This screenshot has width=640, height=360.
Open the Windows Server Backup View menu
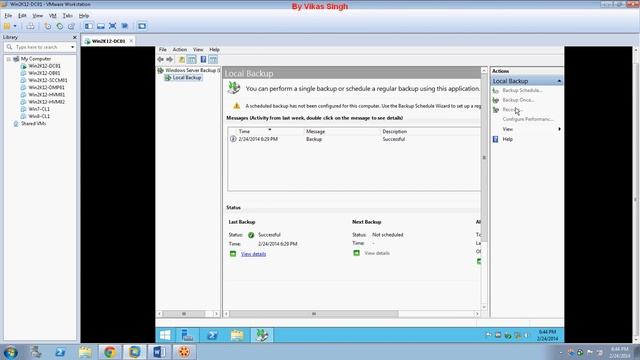click(198, 50)
